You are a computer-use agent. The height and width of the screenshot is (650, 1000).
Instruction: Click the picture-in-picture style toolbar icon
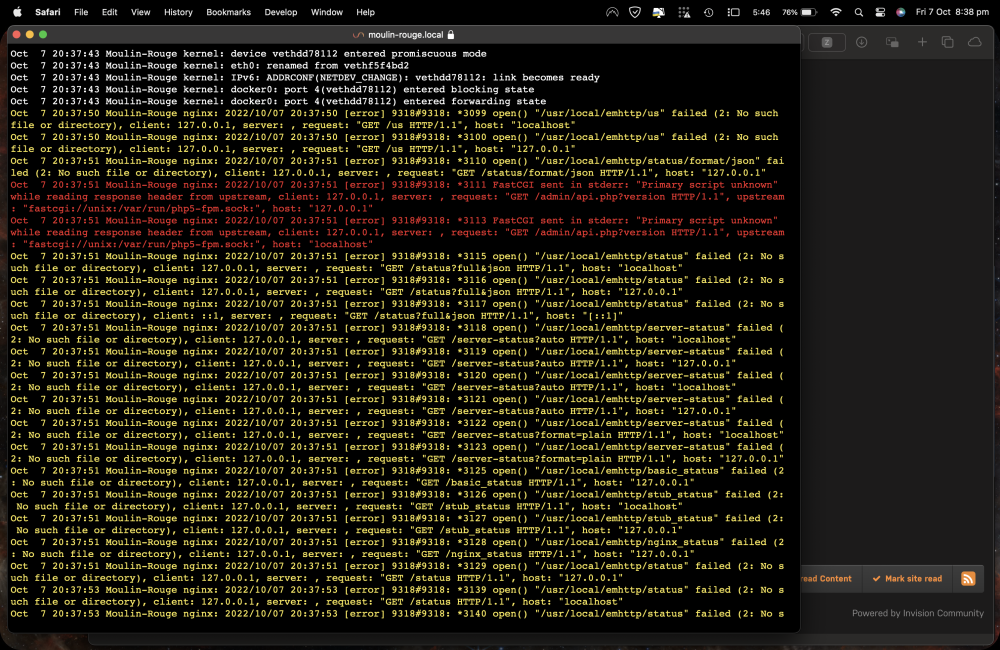[892, 42]
